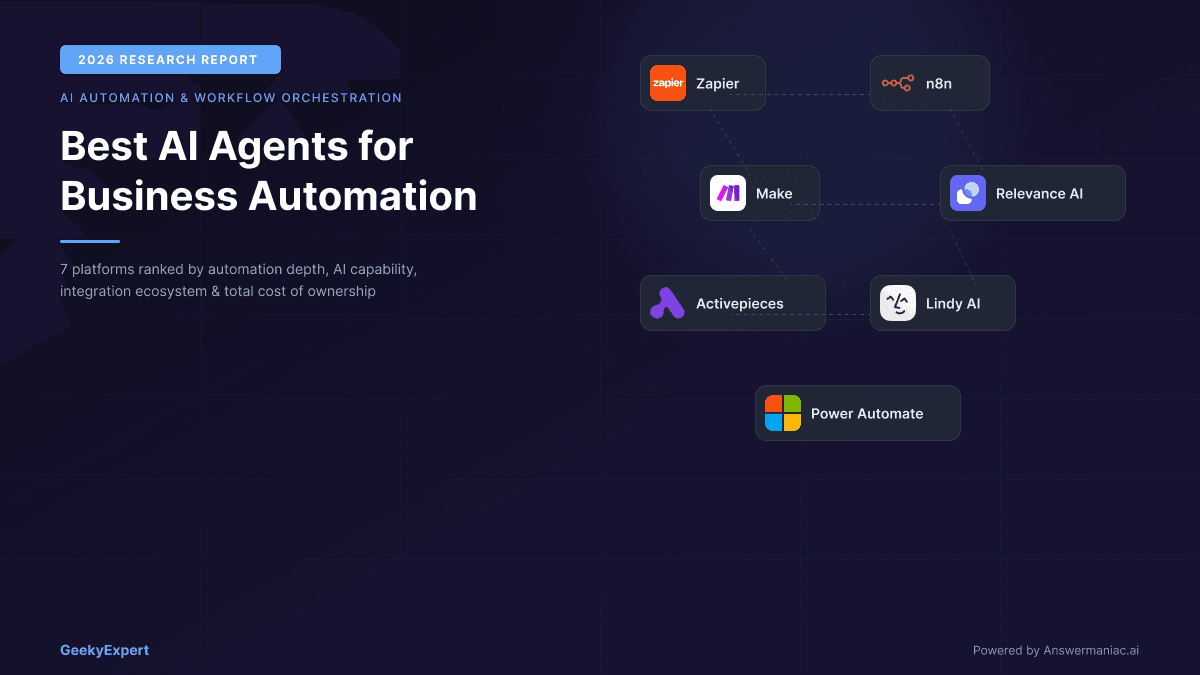Click the AI Automation & Workflow Orchestration subtitle
The image size is (1200, 675).
231,98
